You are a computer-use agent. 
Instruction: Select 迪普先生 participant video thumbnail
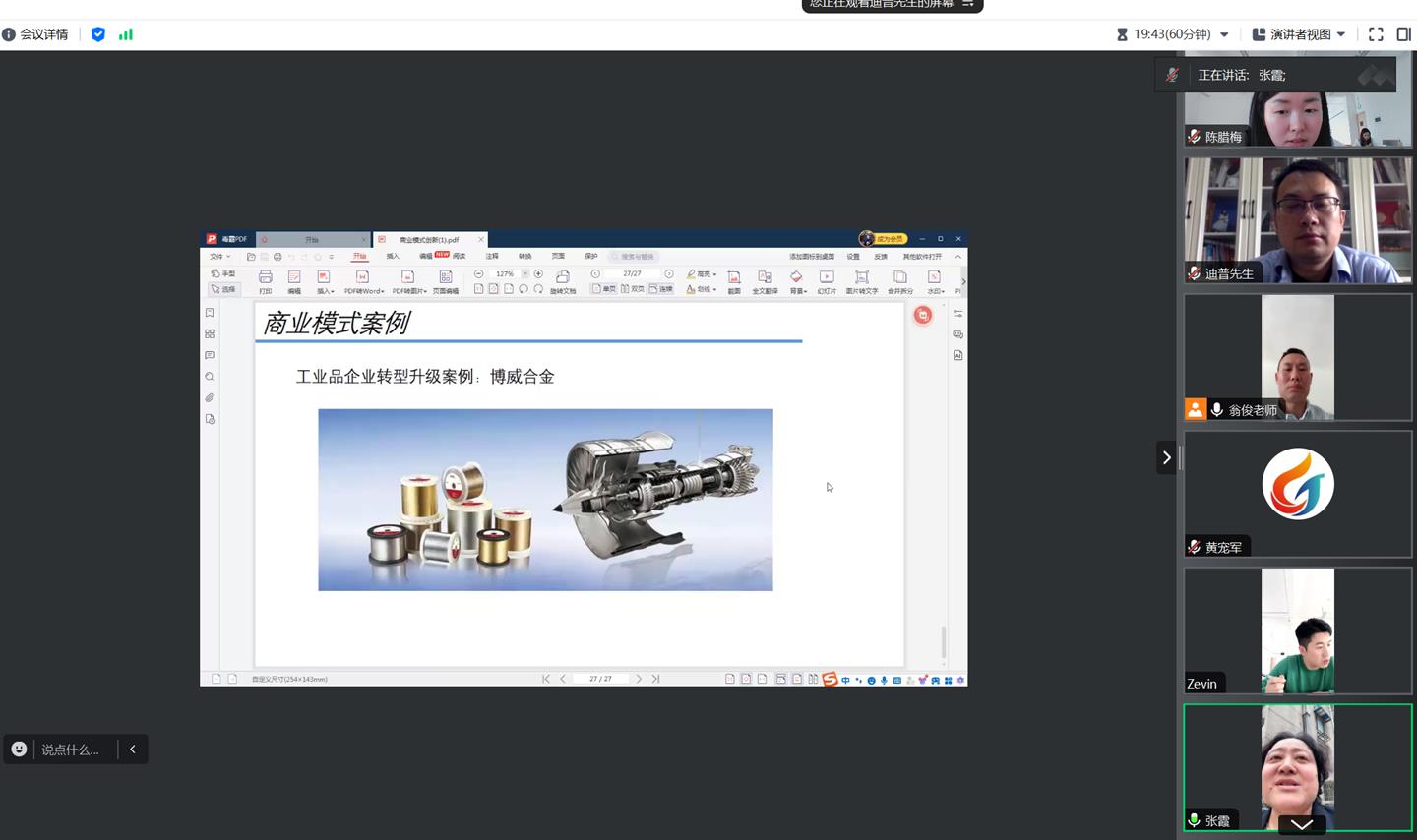coord(1298,220)
